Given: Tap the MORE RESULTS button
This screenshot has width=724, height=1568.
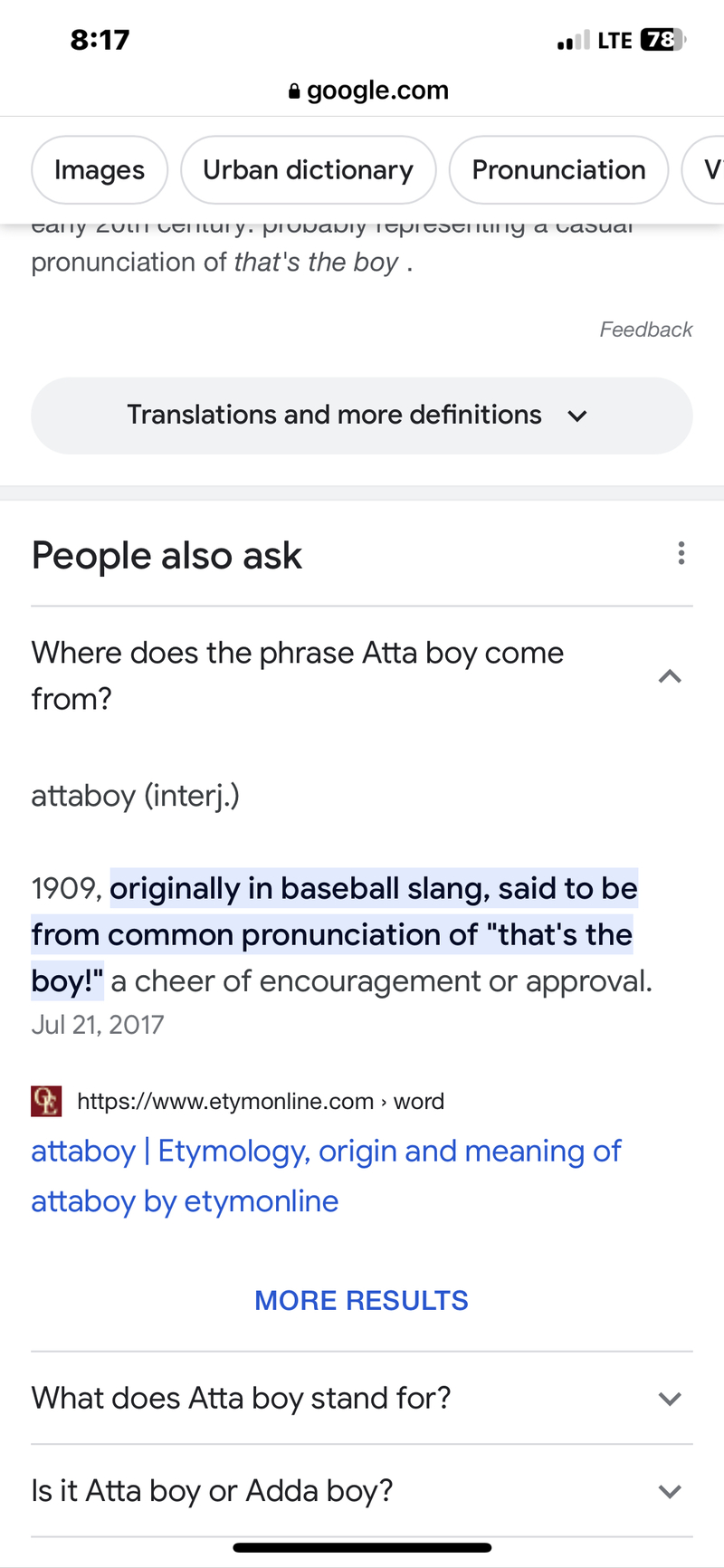Looking at the screenshot, I should tap(361, 1300).
